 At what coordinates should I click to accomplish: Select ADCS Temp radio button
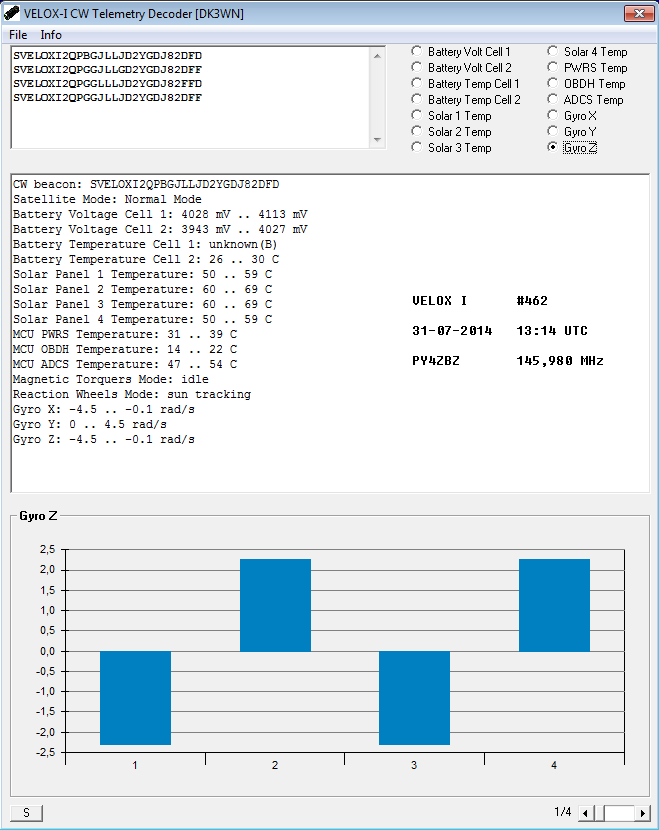tap(553, 100)
